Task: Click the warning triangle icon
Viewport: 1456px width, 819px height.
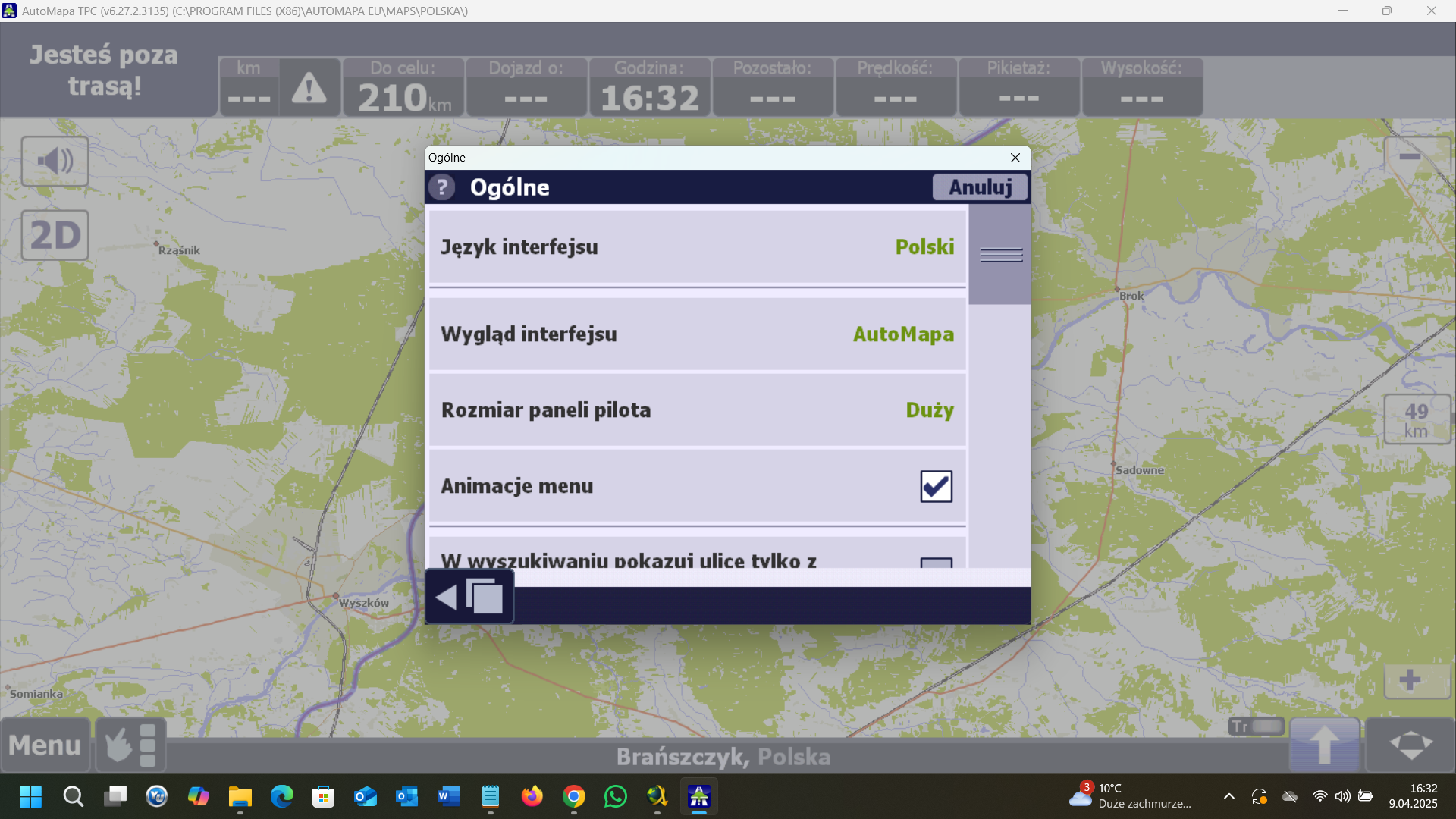Action: pos(309,88)
